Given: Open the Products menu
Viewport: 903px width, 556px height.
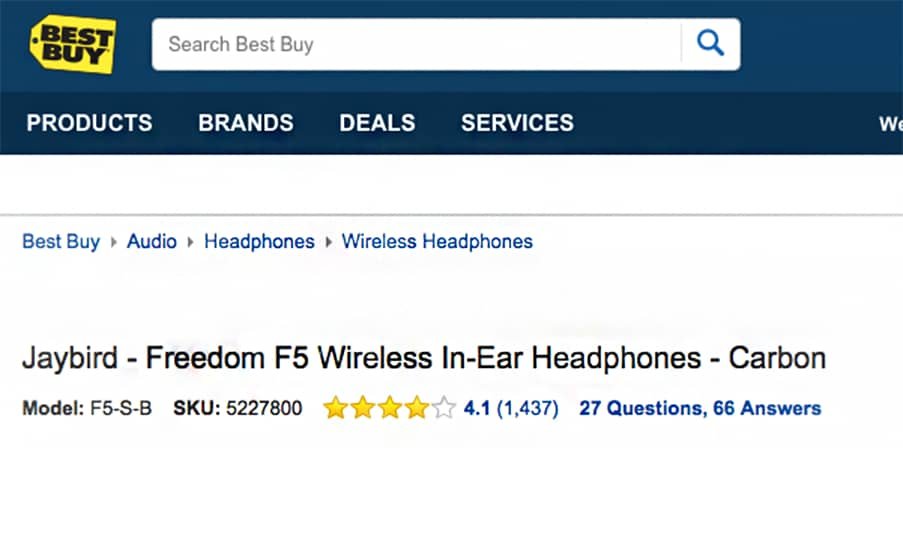Looking at the screenshot, I should [x=89, y=123].
